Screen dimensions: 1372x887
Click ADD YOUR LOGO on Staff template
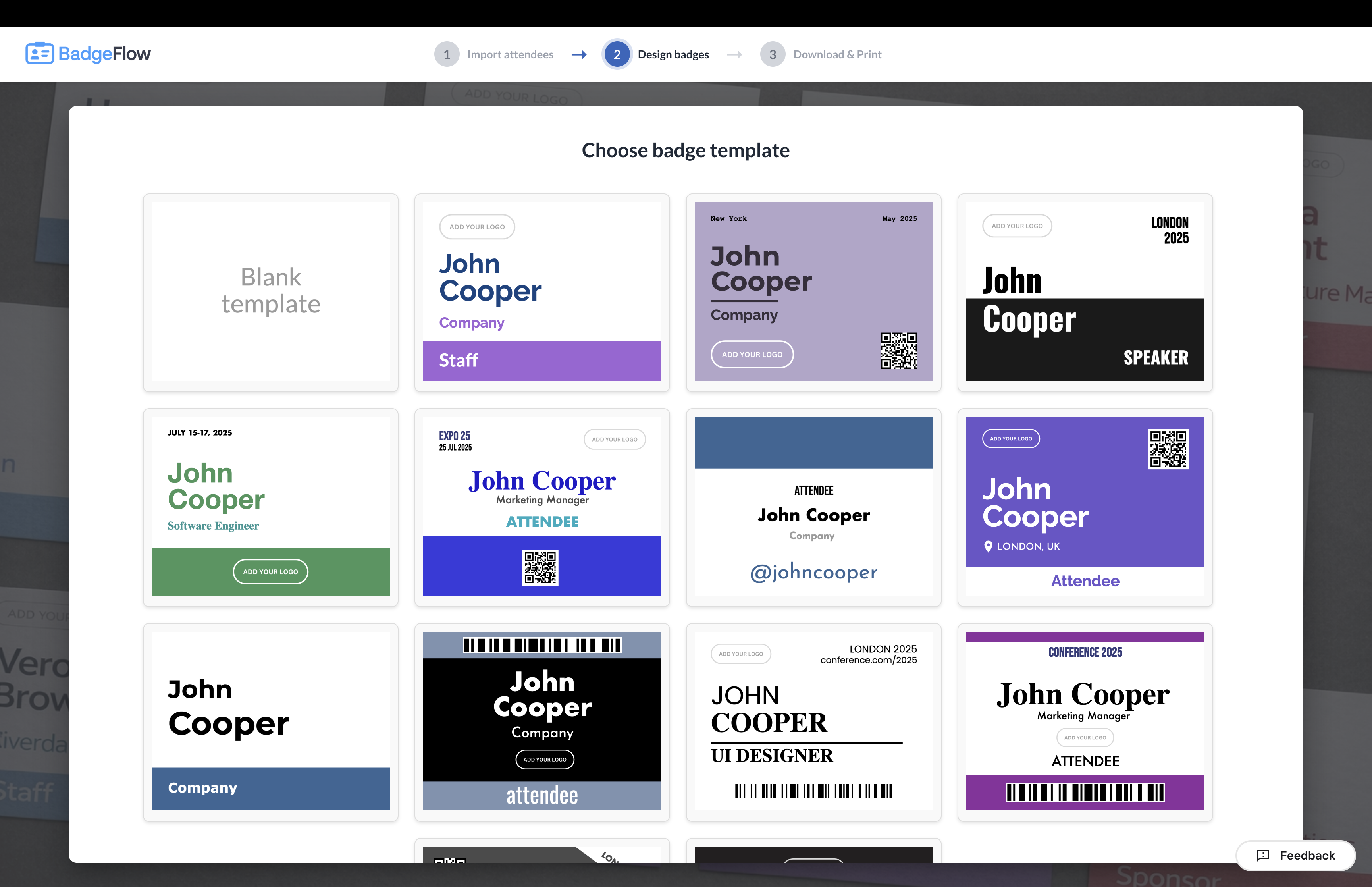click(477, 227)
